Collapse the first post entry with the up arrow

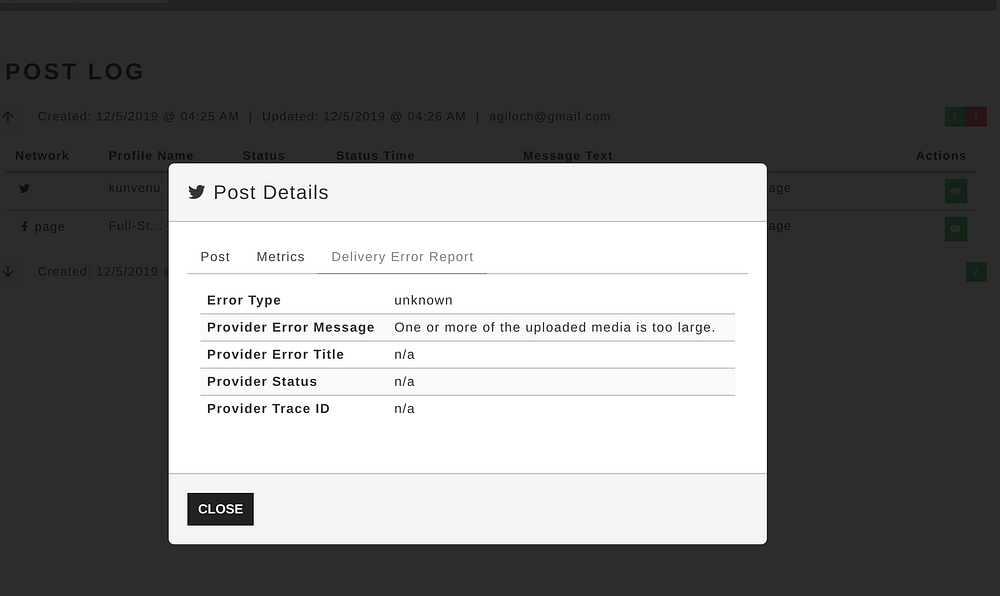click(8, 117)
